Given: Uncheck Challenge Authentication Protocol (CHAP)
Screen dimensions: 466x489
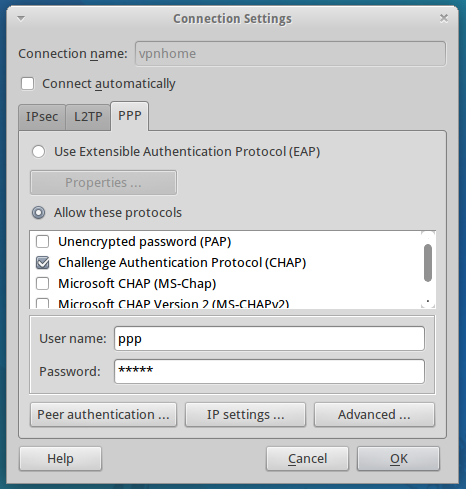Looking at the screenshot, I should click(43, 263).
